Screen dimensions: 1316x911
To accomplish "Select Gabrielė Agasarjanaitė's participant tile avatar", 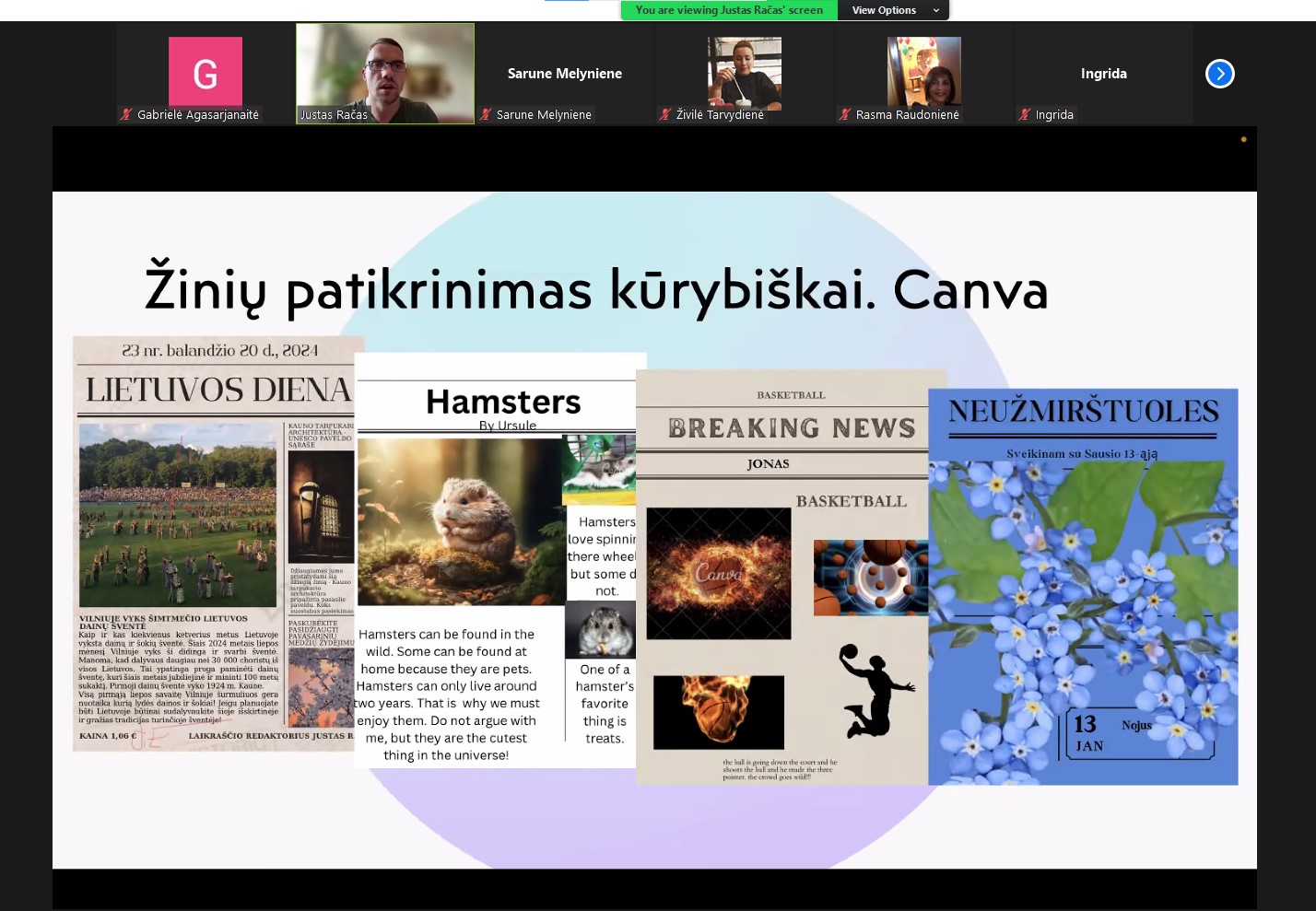I will [x=206, y=72].
